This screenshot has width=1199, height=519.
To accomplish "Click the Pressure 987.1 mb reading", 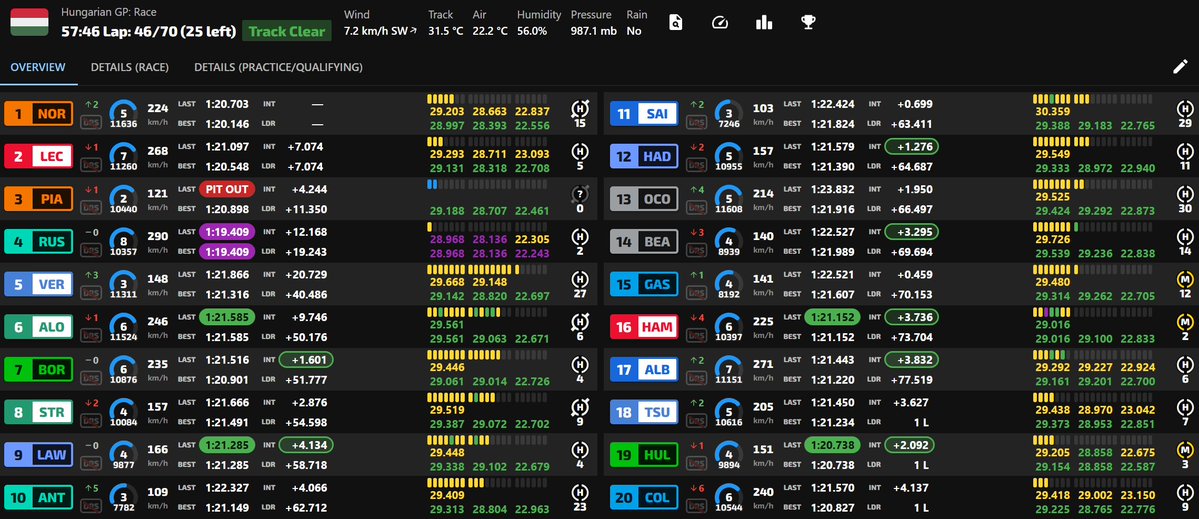I will pos(593,23).
